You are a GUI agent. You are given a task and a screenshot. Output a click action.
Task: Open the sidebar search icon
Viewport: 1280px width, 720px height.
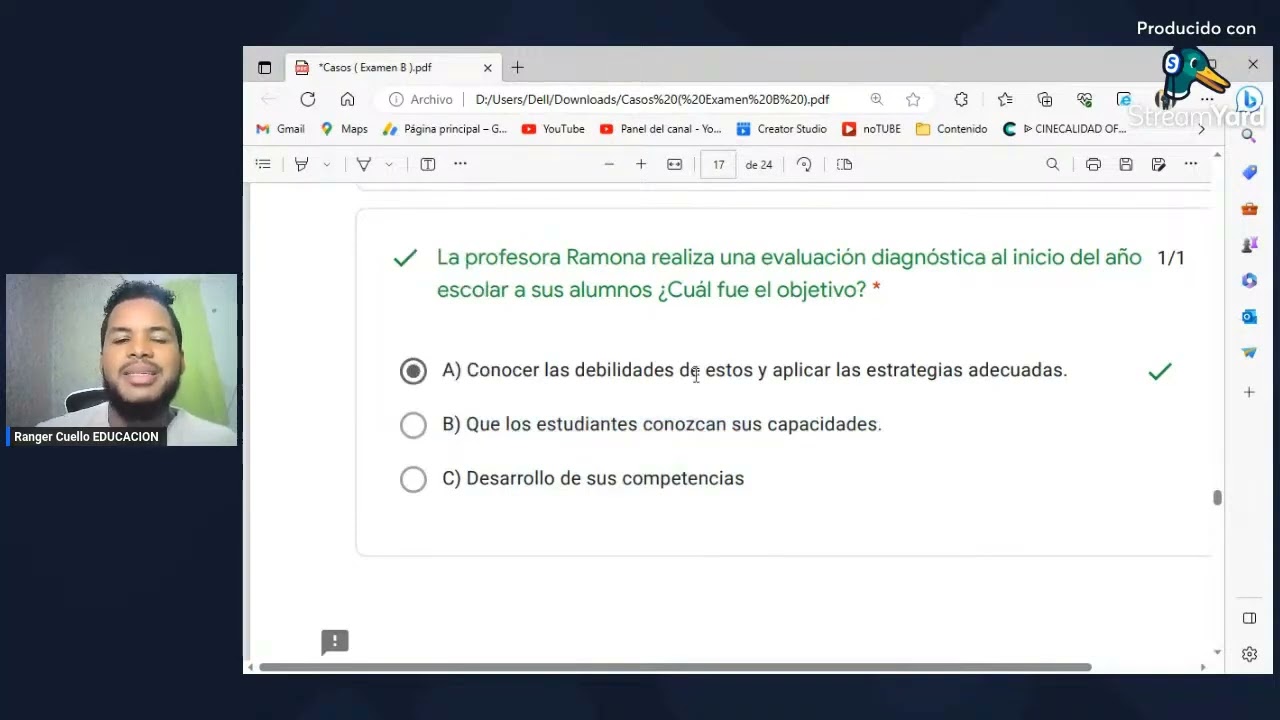[x=1249, y=136]
